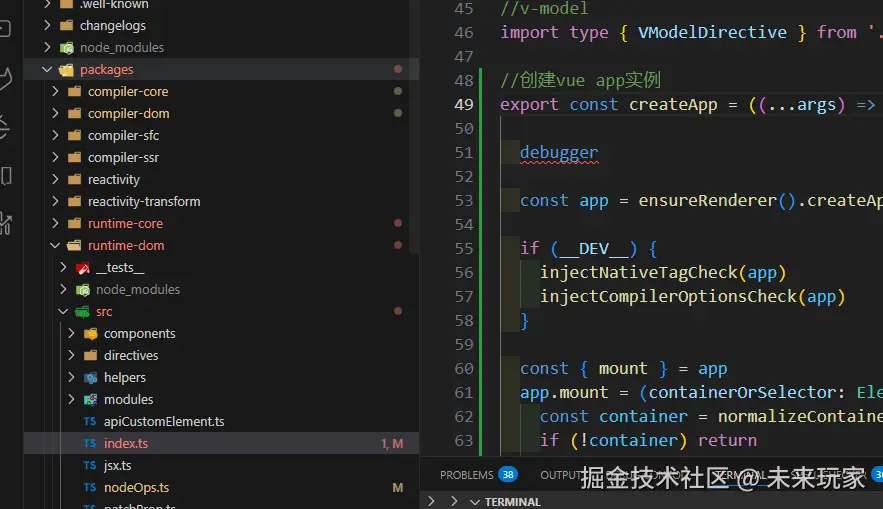Click the __tests__ folder icon
The image size is (883, 509).
click(x=83, y=268)
